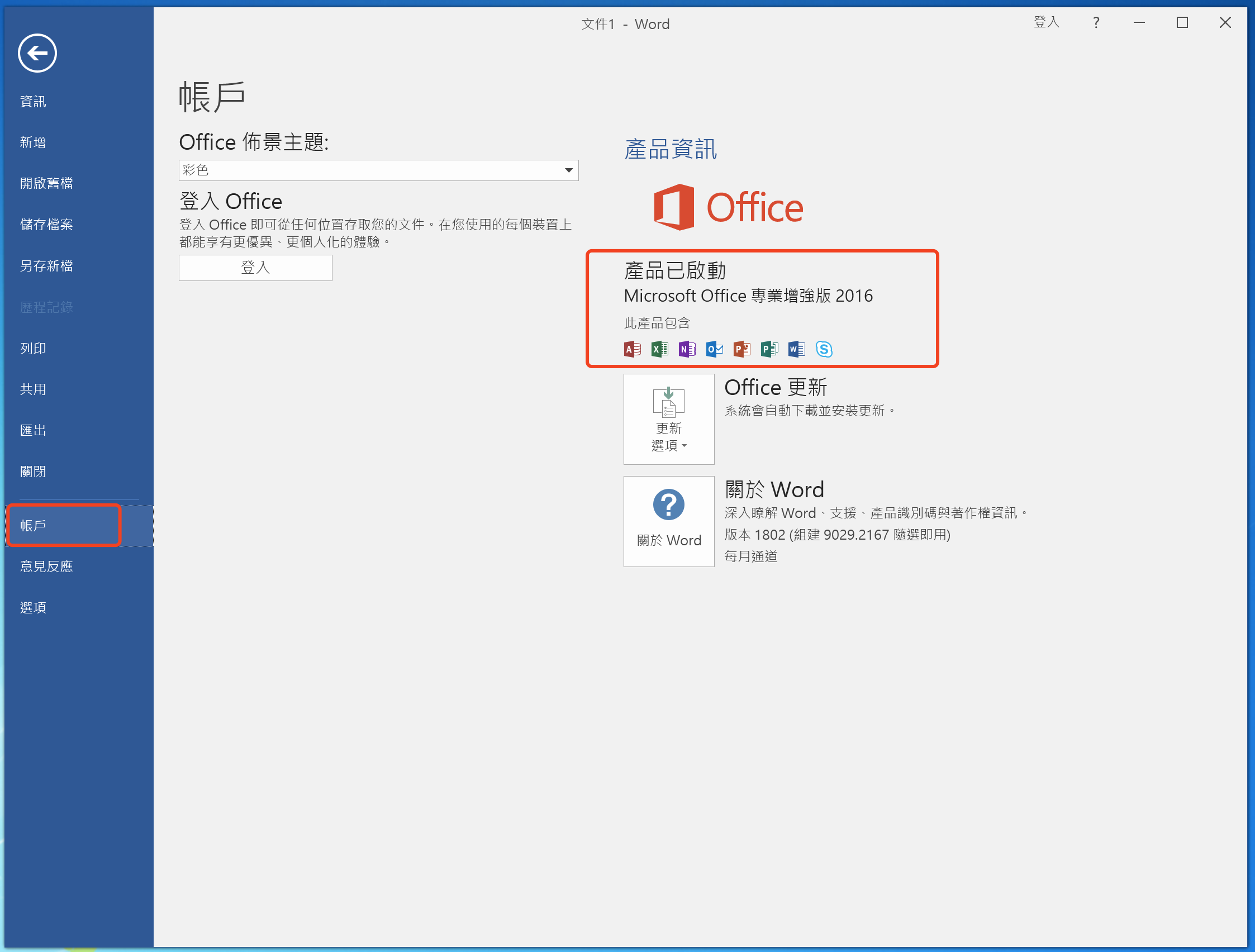Choose 匯出 from the left menu
The width and height of the screenshot is (1255, 952).
tap(33, 430)
